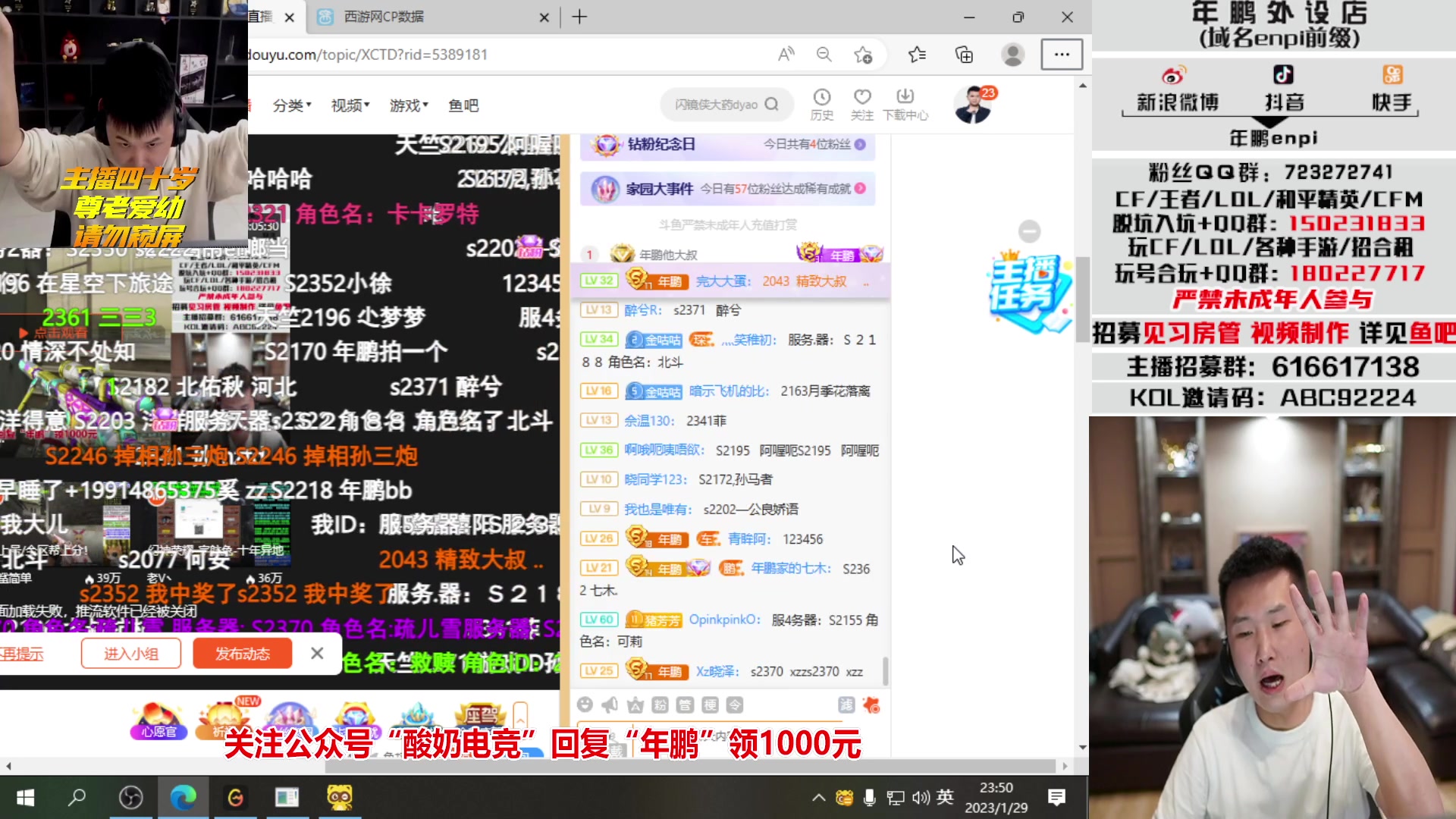Click the zoom-out magnifier in address bar

pos(824,54)
